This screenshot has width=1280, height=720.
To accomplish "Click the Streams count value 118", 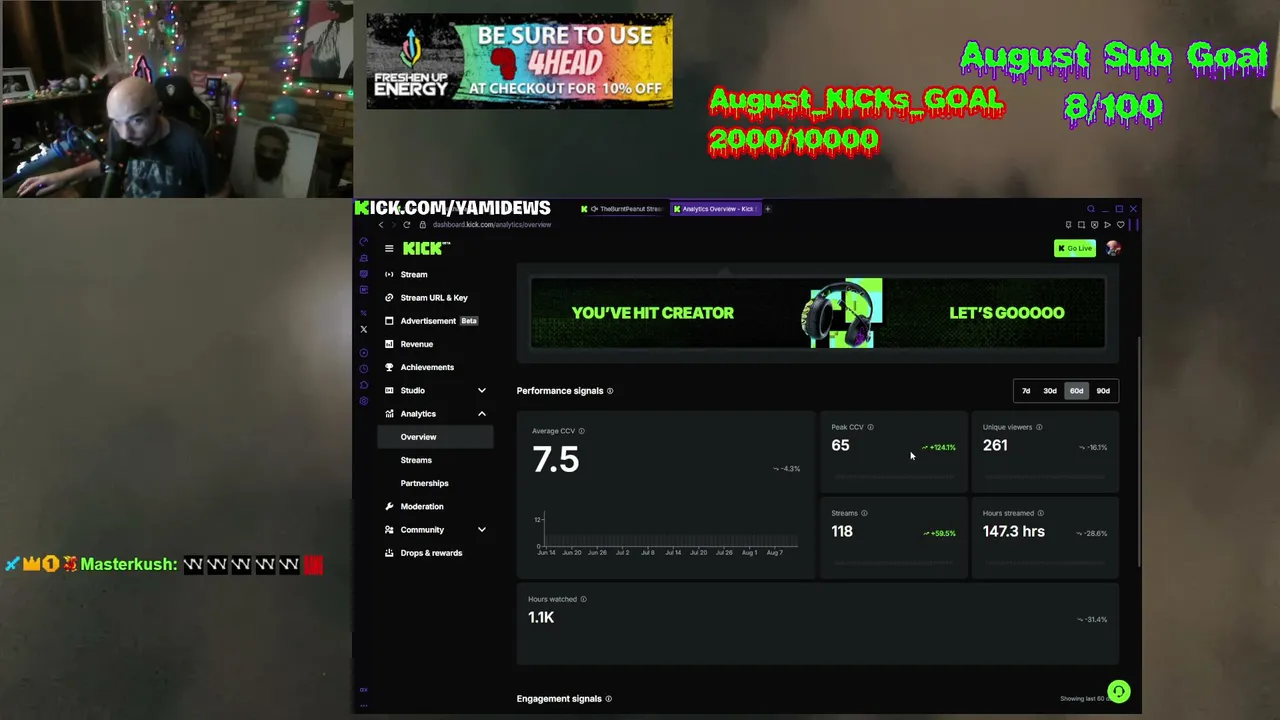I will click(842, 531).
